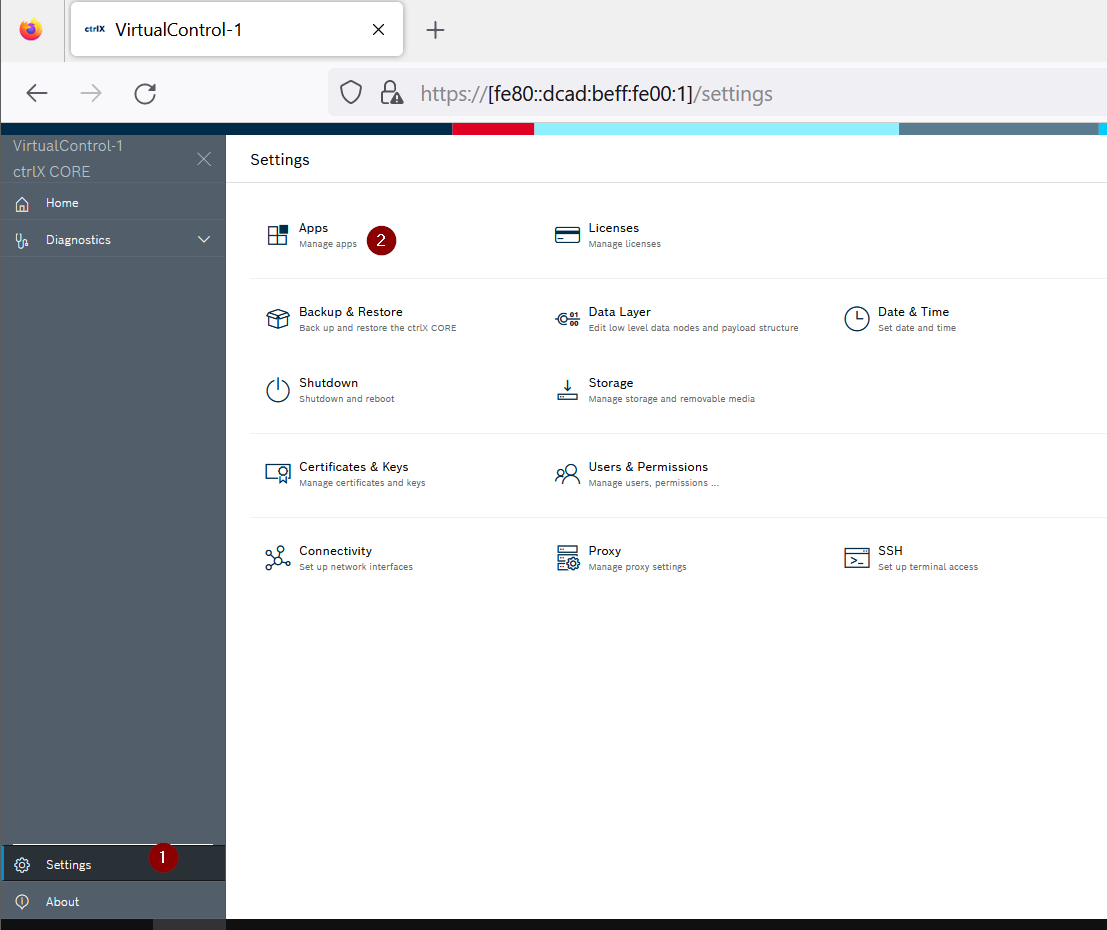Close the VirtualControl-1 browser tab
This screenshot has height=930, width=1107.
pos(378,30)
